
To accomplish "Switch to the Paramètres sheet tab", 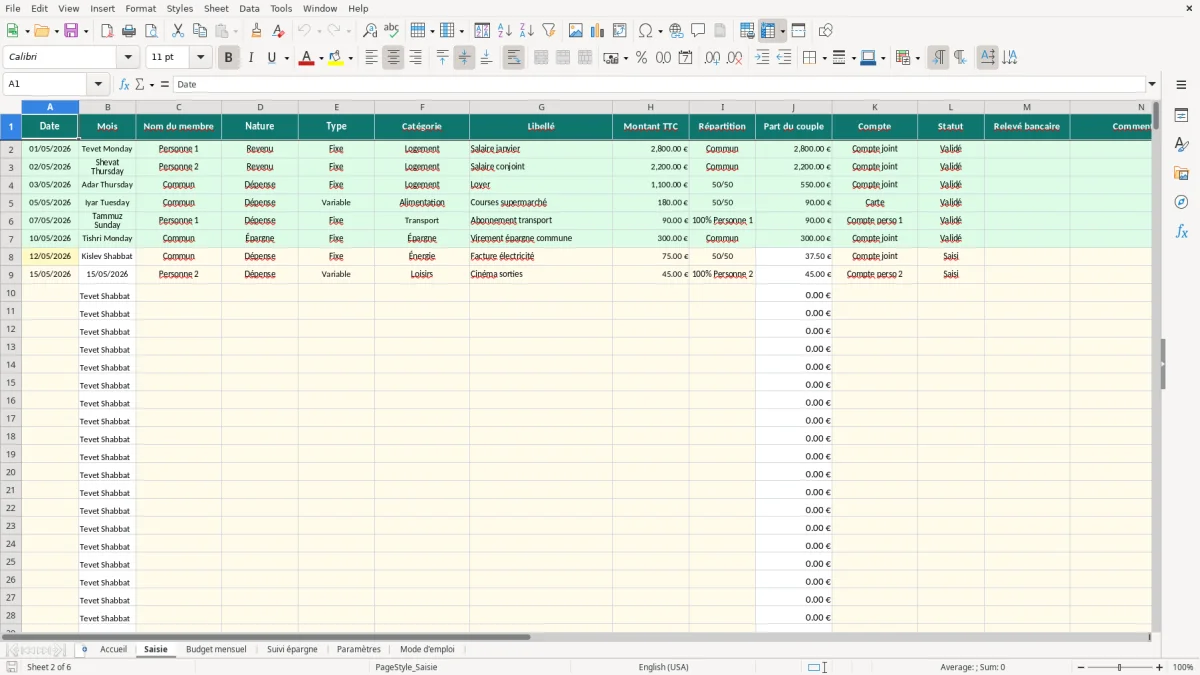I will (359, 649).
